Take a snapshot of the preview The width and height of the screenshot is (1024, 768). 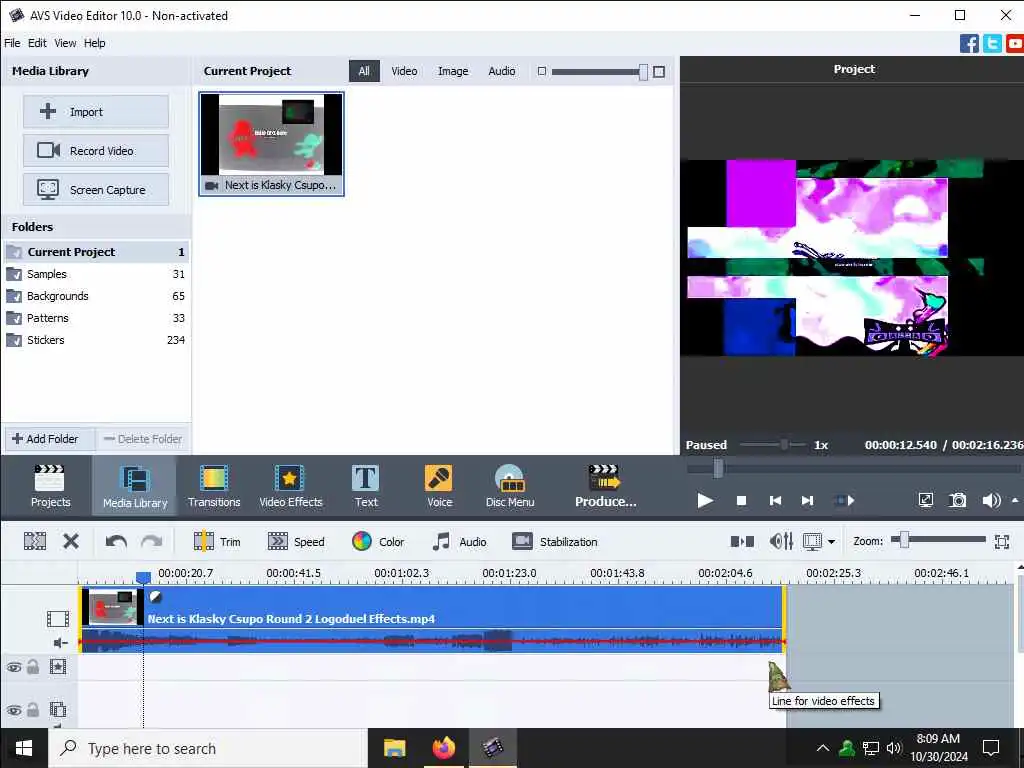pyautogui.click(x=957, y=500)
